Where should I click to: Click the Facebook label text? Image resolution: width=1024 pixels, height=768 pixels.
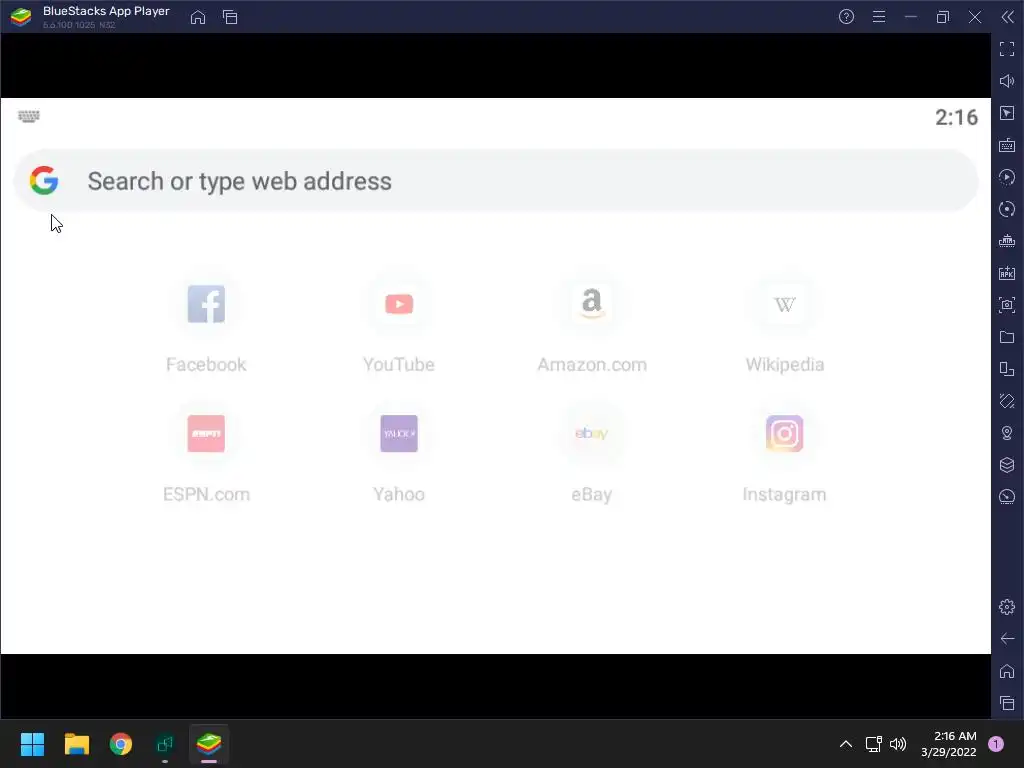click(206, 364)
